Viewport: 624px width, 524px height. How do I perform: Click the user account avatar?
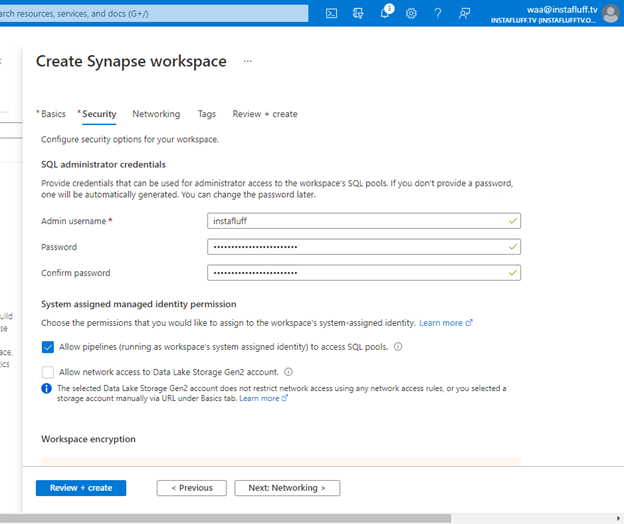[610, 13]
